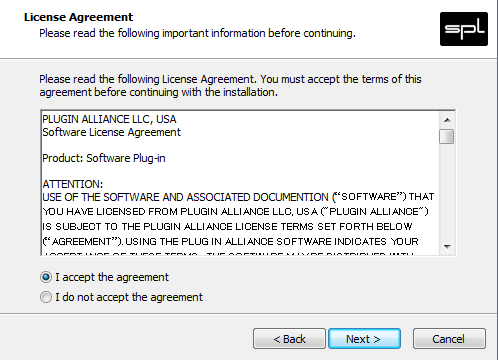Click the USE OF THE SOFTWARE paragraph line
Image resolution: width=498 pixels, height=360 pixels.
[x=238, y=197]
